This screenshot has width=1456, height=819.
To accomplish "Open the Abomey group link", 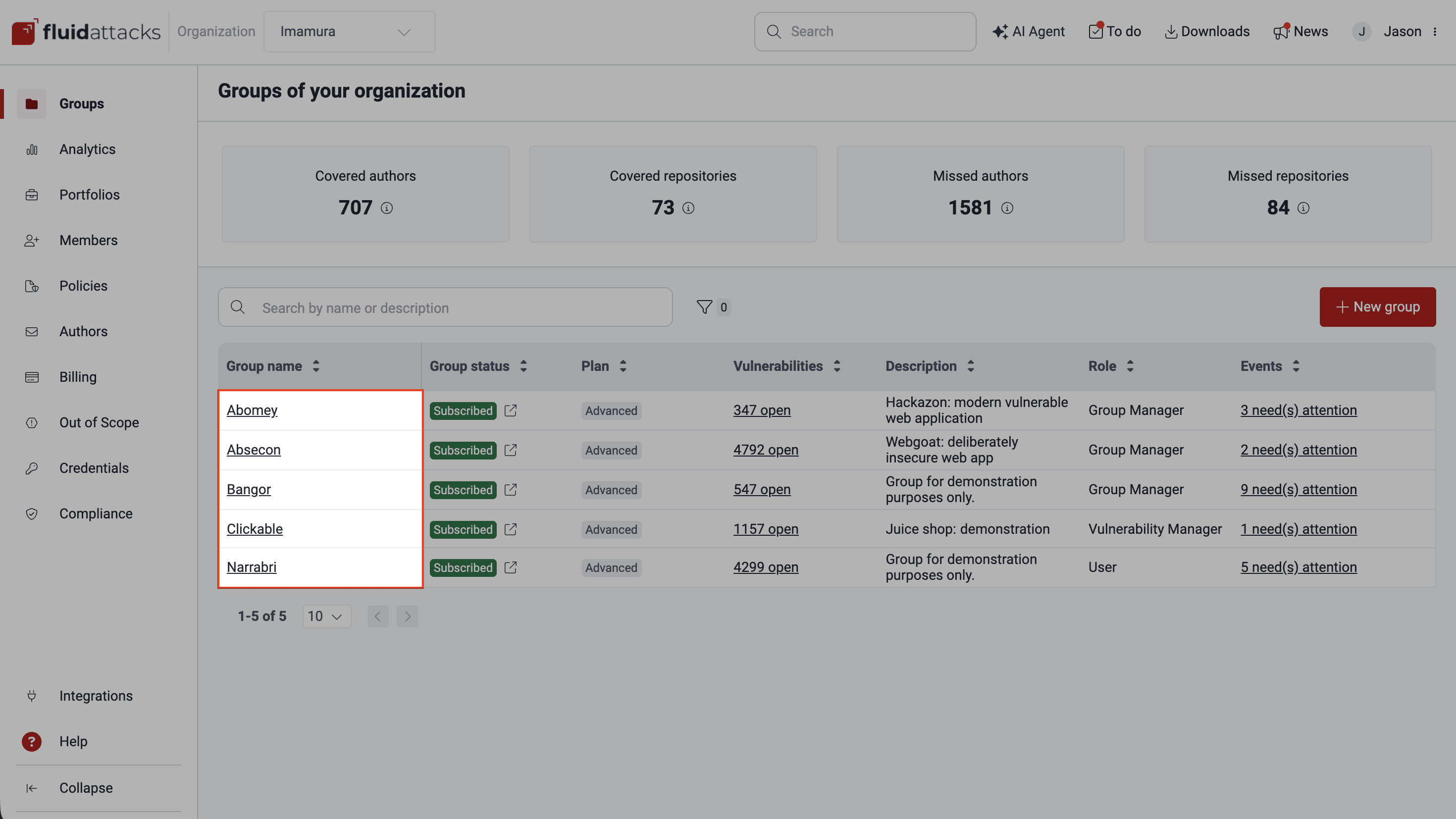I will click(252, 410).
